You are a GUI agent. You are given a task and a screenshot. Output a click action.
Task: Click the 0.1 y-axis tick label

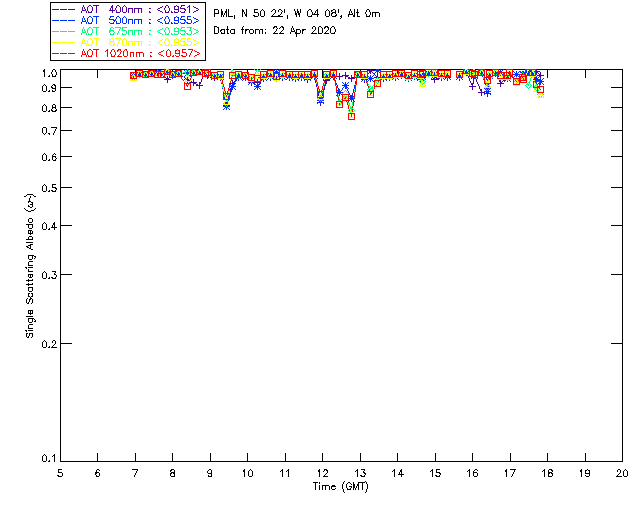49,459
